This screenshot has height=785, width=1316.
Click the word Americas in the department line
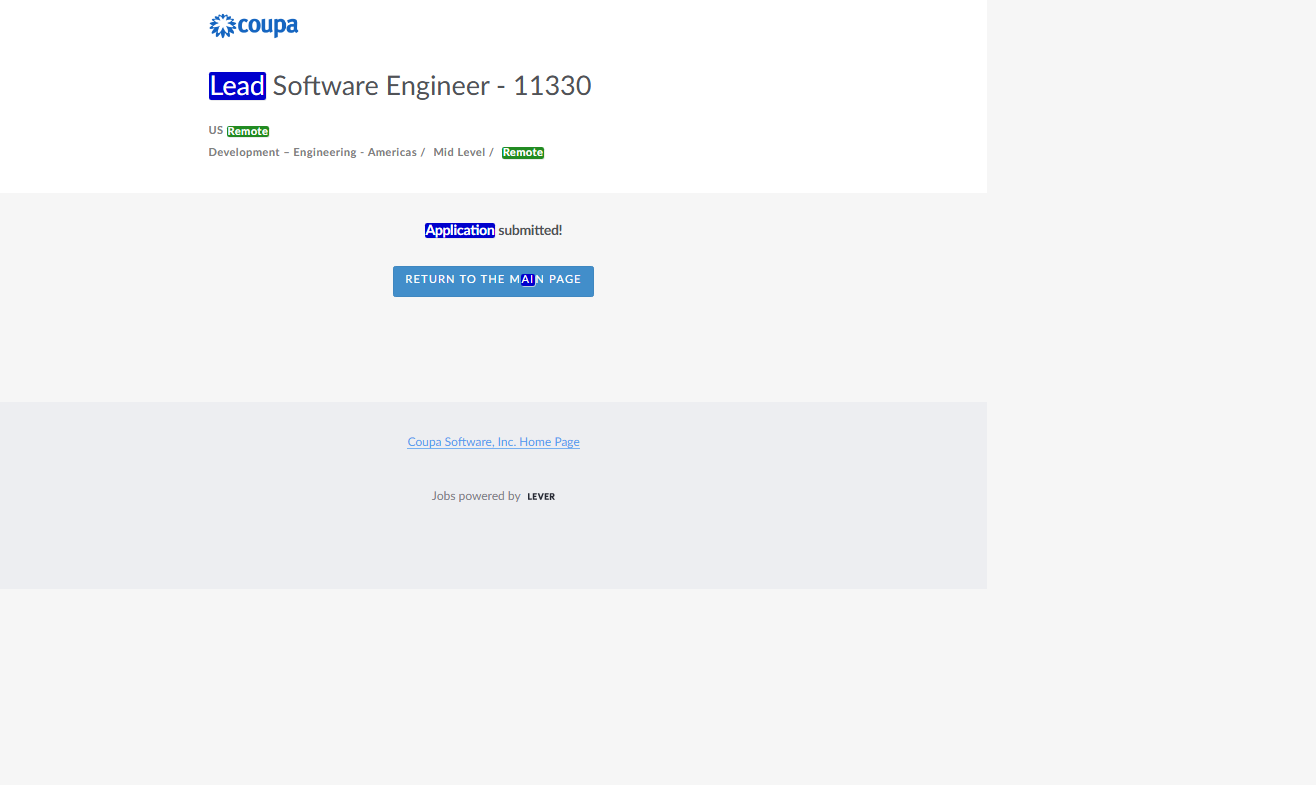(392, 153)
